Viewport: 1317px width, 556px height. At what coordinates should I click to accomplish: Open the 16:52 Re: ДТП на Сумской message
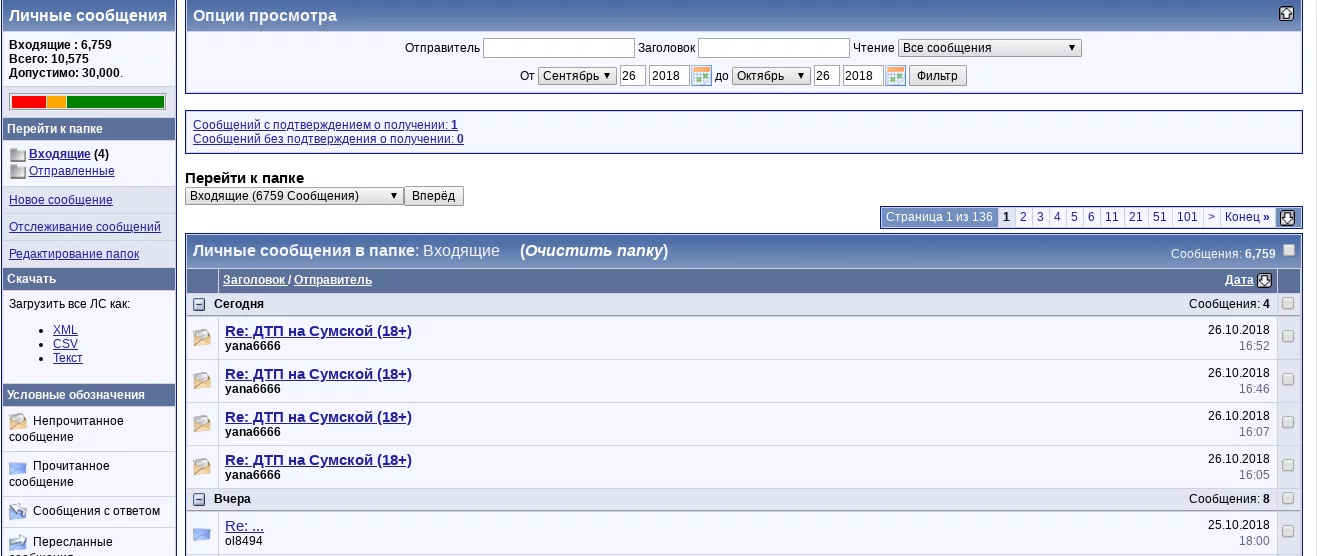[x=318, y=331]
